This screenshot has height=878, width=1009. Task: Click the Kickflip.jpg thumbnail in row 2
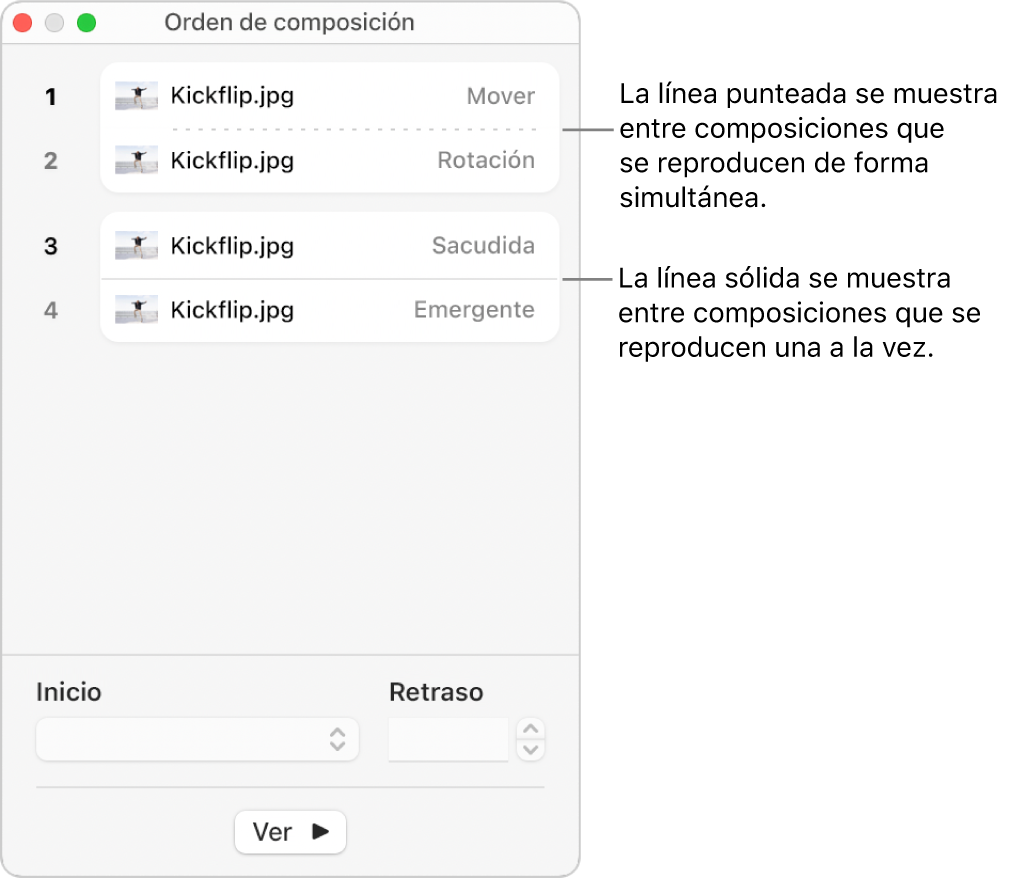[x=136, y=160]
